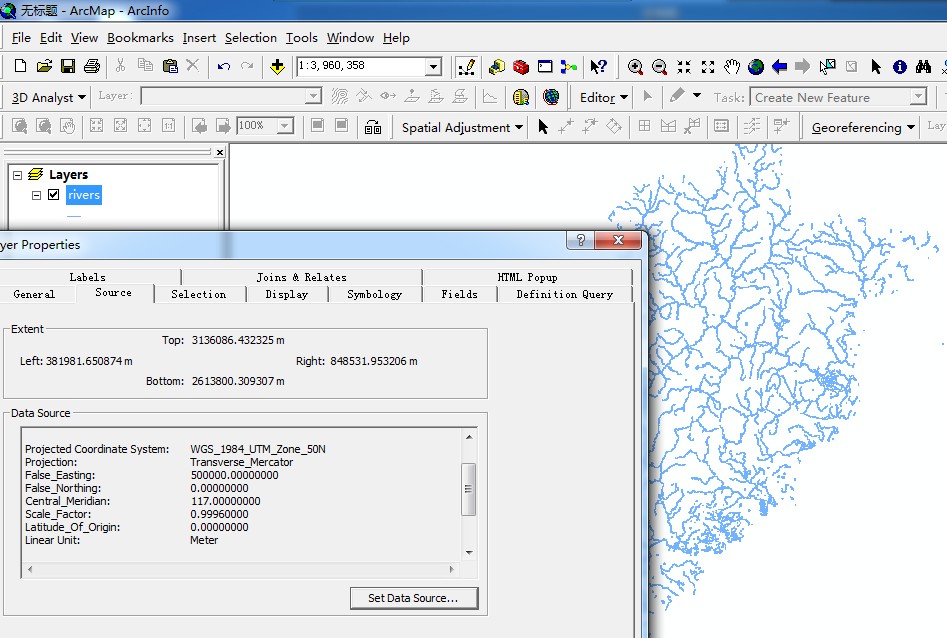Screen dimensions: 947x638
Task: Expand the Layer selection combo box
Action: 313,96
